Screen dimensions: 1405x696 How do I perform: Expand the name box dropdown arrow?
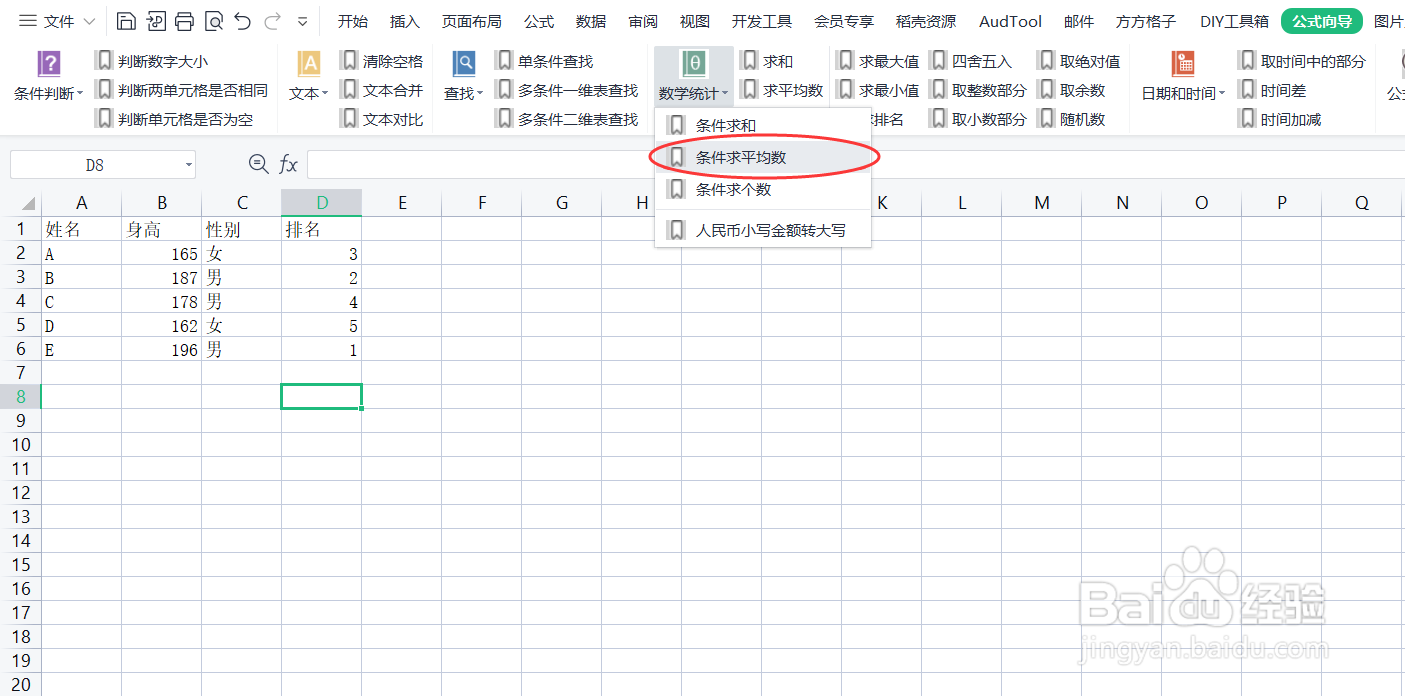click(188, 164)
